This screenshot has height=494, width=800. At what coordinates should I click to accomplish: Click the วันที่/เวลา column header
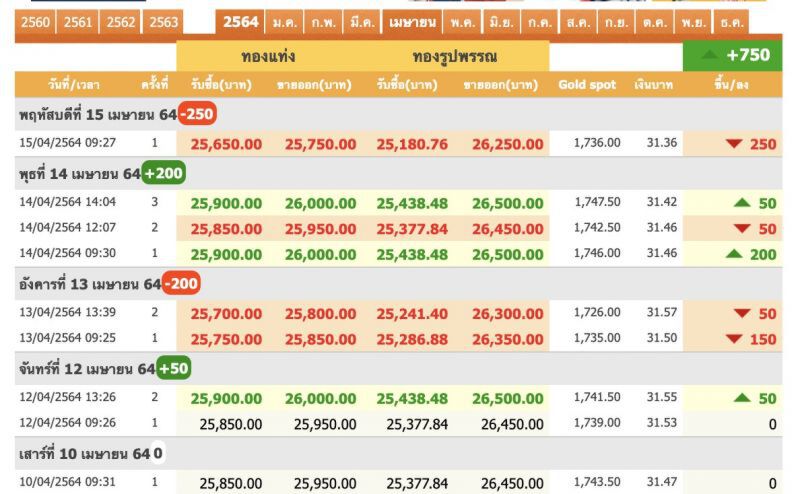tap(73, 85)
